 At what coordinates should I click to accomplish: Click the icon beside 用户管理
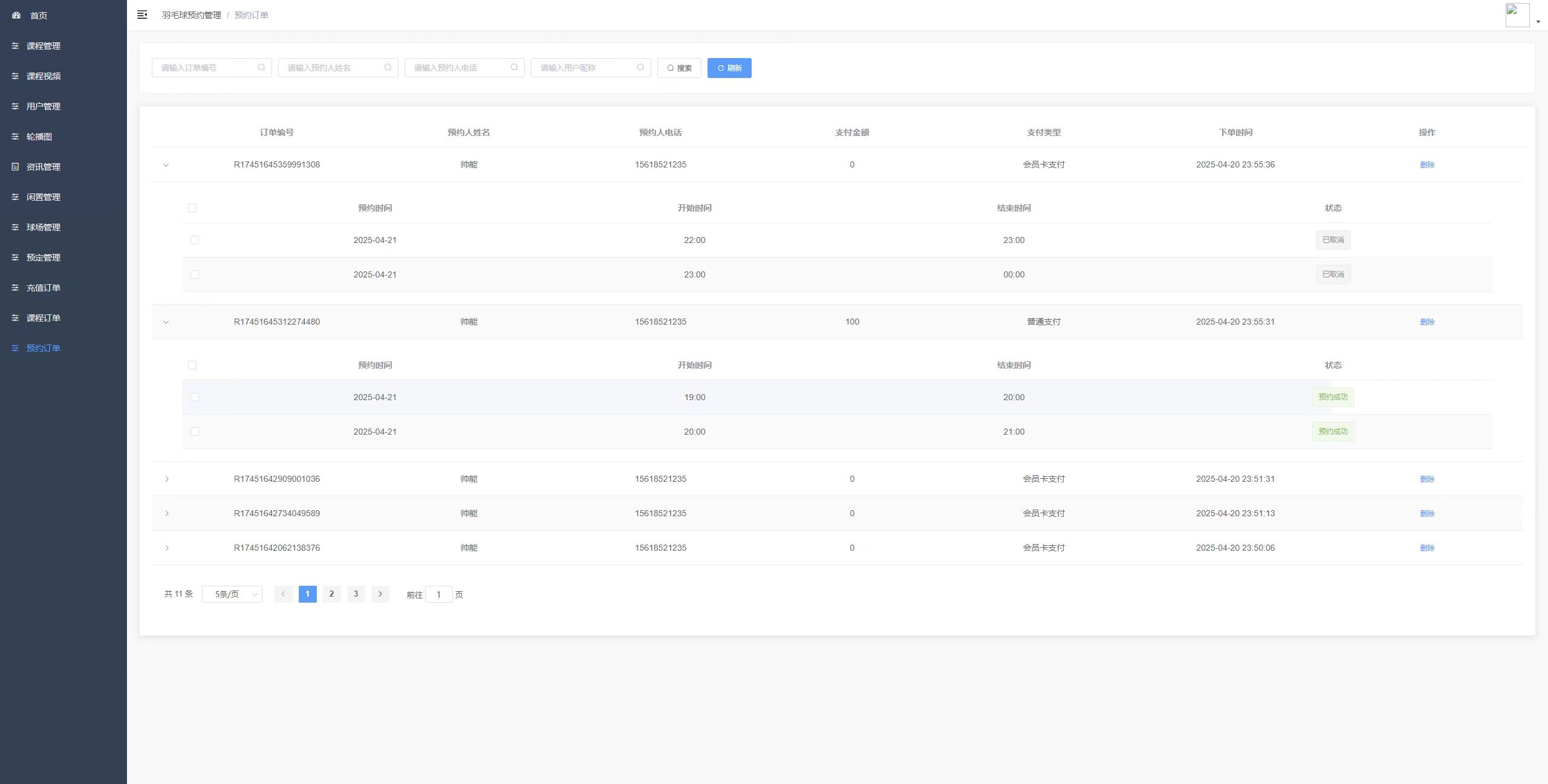(15, 106)
